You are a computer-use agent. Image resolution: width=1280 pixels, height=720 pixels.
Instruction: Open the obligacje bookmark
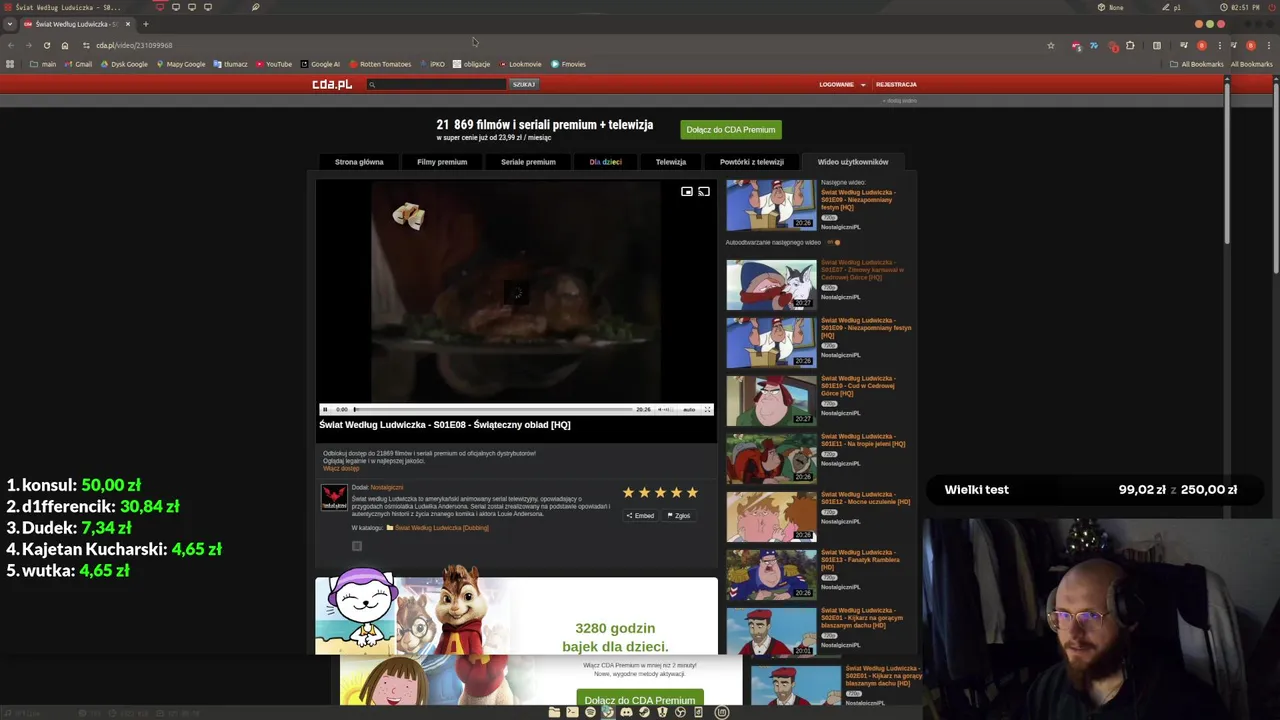[471, 64]
